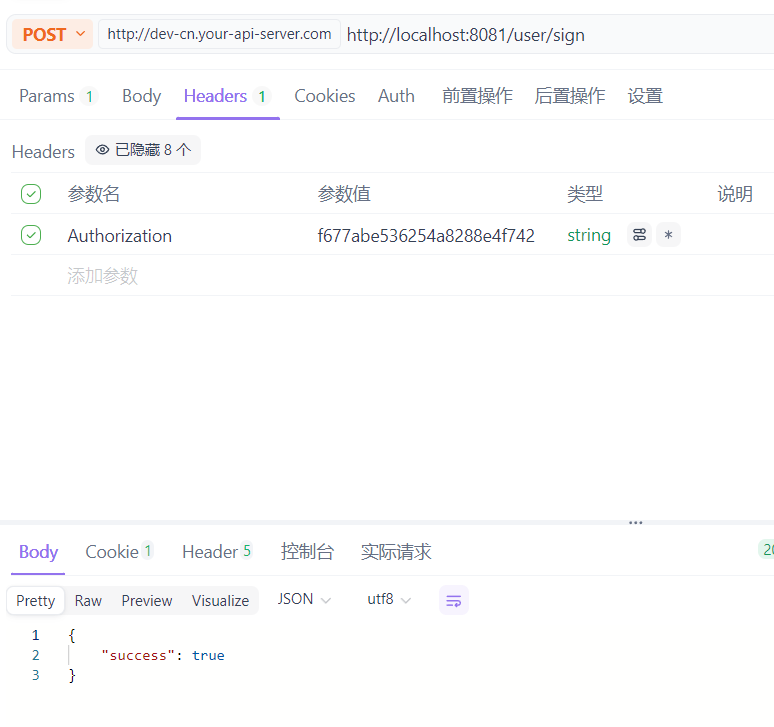Open the JSON format dropdown

pos(303,599)
